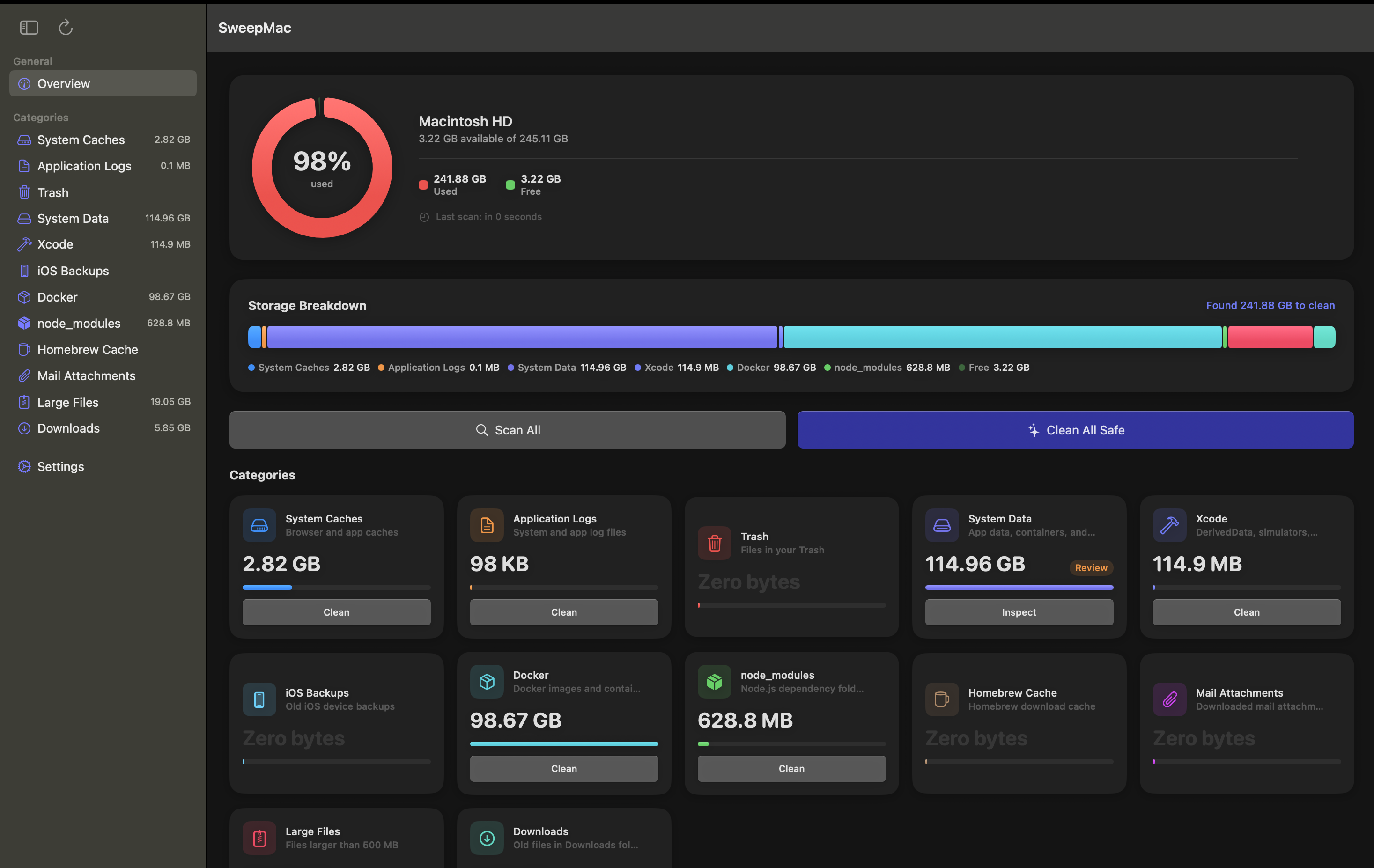Click Clean on the Application Logs card
Viewport: 1374px width, 868px height.
(x=563, y=612)
